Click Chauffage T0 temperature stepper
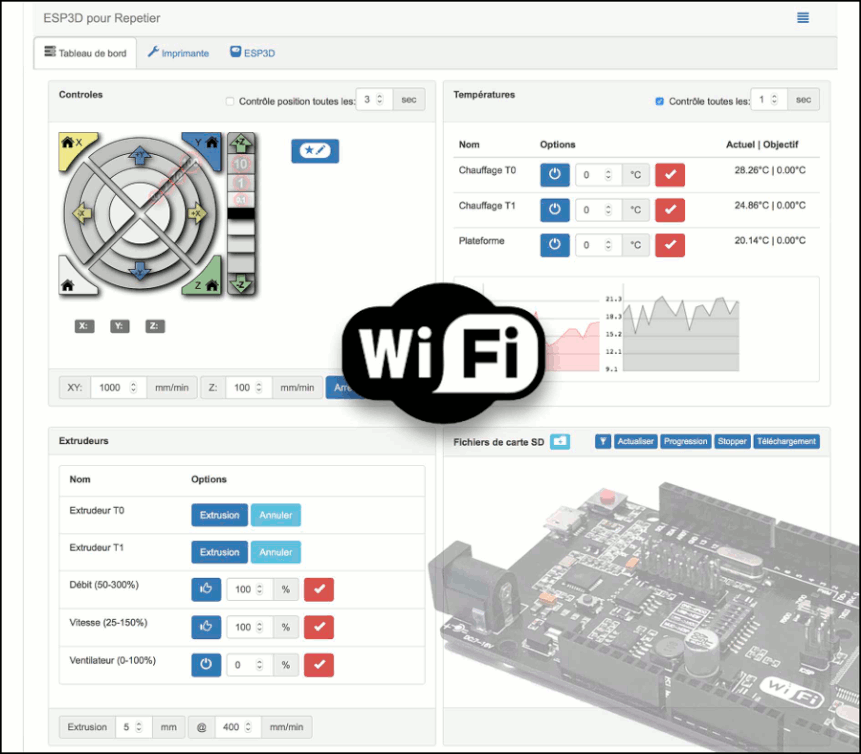Viewport: 861px width, 754px height. click(599, 175)
